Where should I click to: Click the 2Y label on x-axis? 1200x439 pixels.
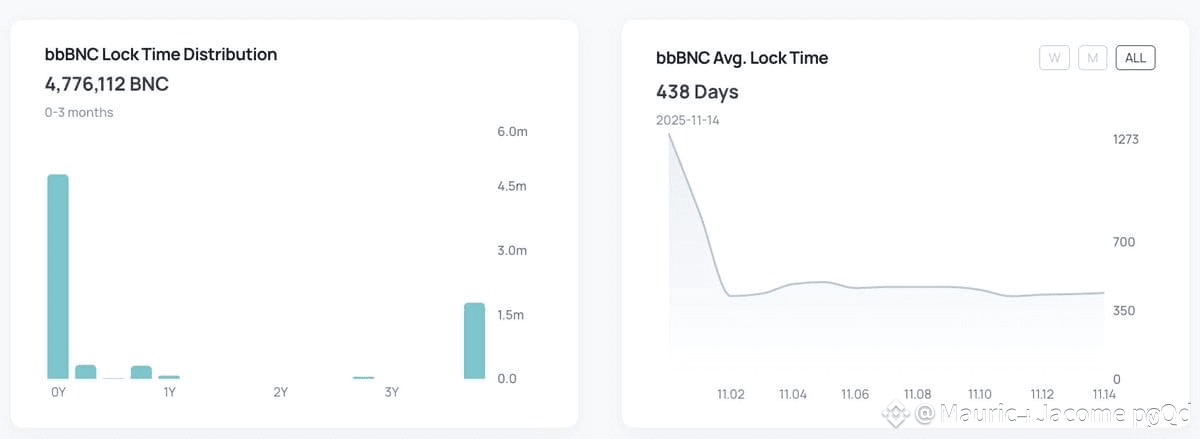point(281,392)
